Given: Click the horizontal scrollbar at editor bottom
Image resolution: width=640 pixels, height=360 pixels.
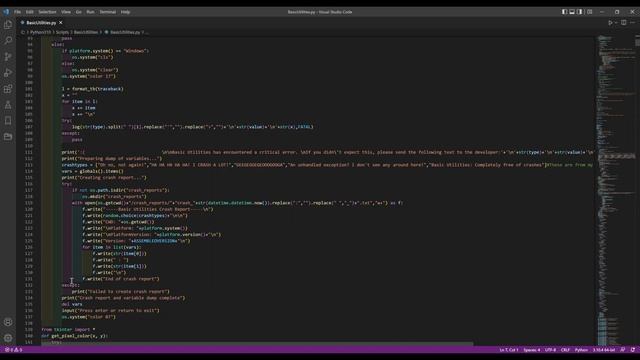Looking at the screenshot, I should tap(257, 344).
